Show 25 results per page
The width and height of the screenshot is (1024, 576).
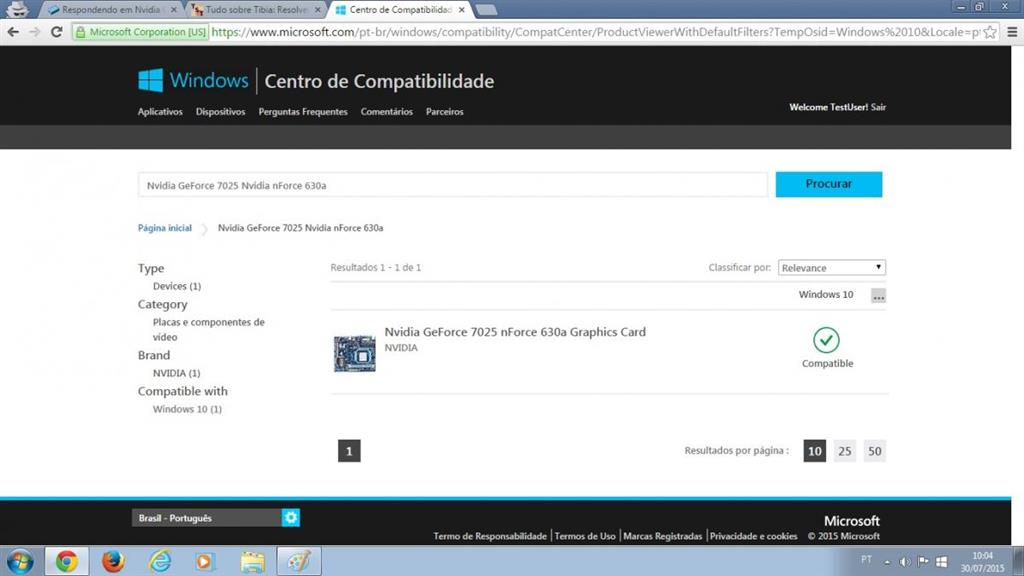pos(844,451)
